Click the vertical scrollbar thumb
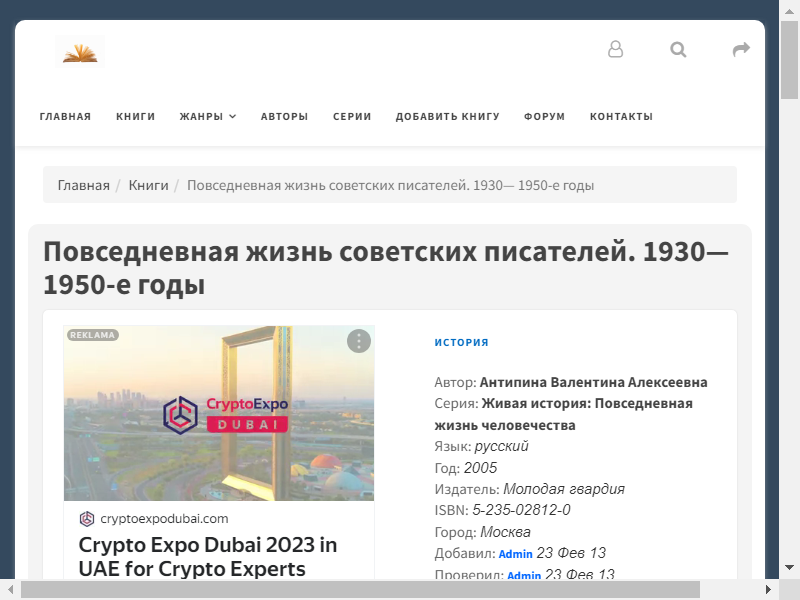Viewport: 800px width, 600px height. pos(789,60)
